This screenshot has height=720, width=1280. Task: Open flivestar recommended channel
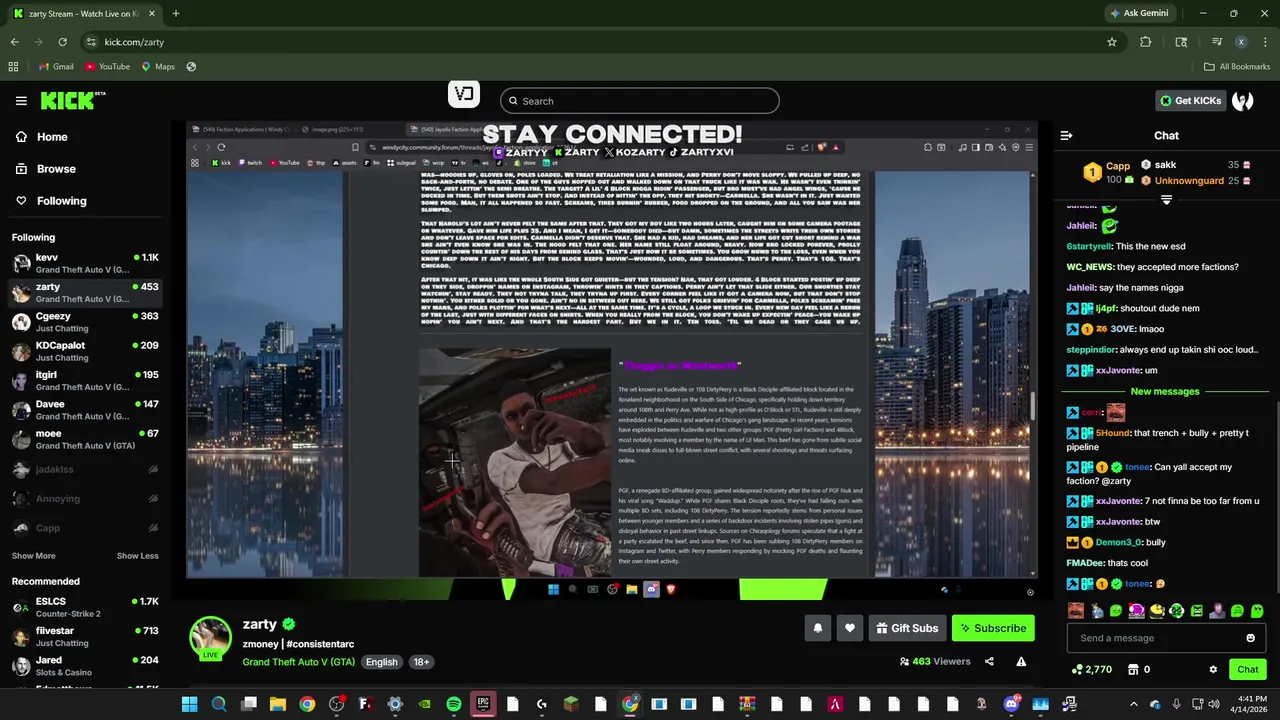[85, 636]
